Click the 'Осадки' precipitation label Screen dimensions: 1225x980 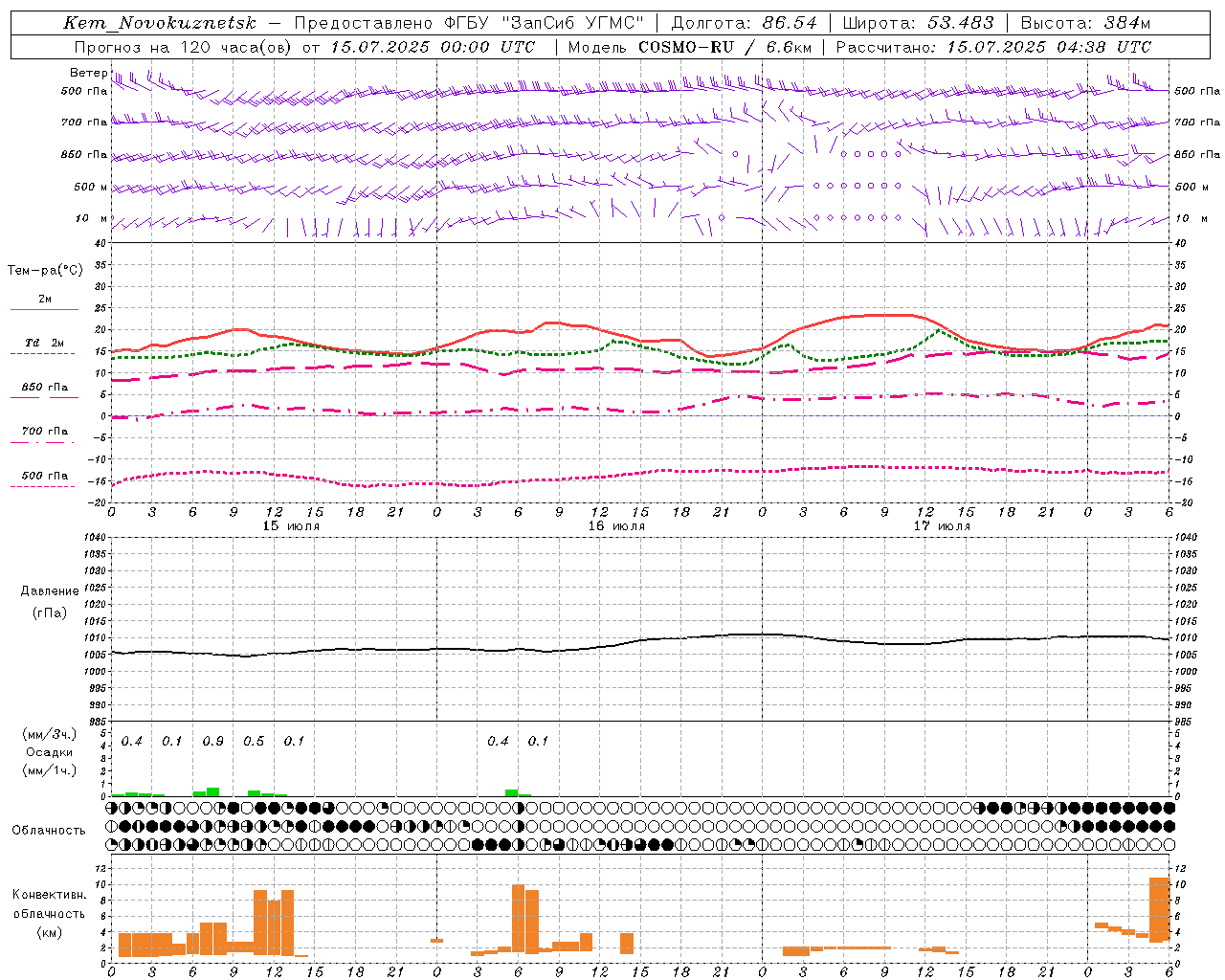[x=50, y=752]
